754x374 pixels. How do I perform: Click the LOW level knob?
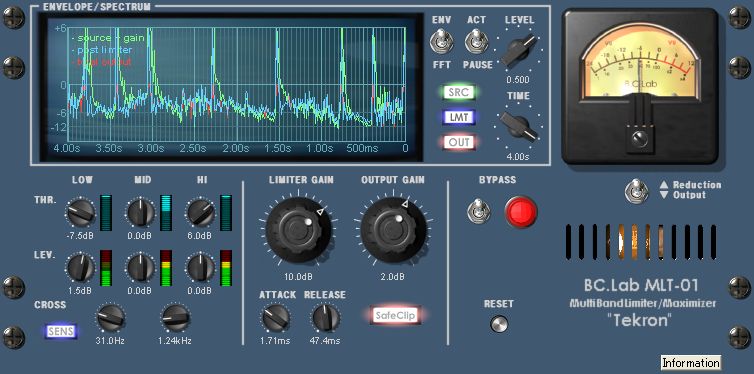81,268
